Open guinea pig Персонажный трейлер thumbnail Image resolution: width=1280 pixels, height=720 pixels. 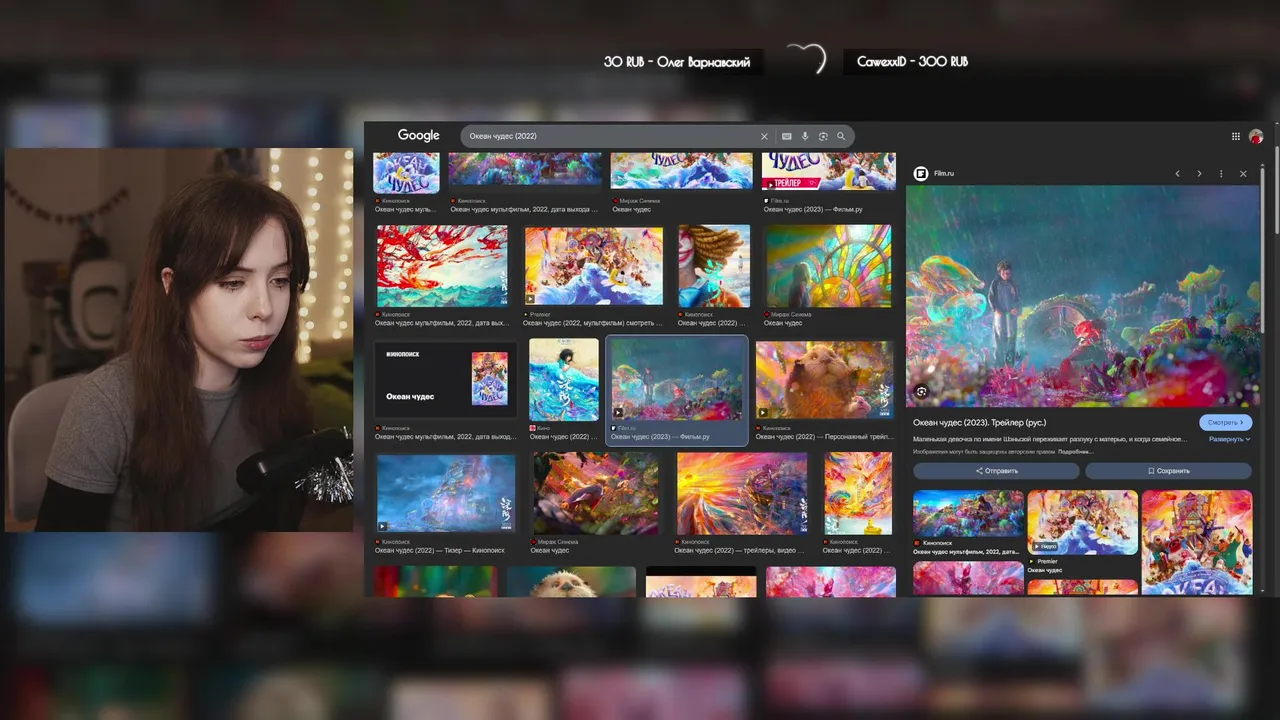click(825, 380)
